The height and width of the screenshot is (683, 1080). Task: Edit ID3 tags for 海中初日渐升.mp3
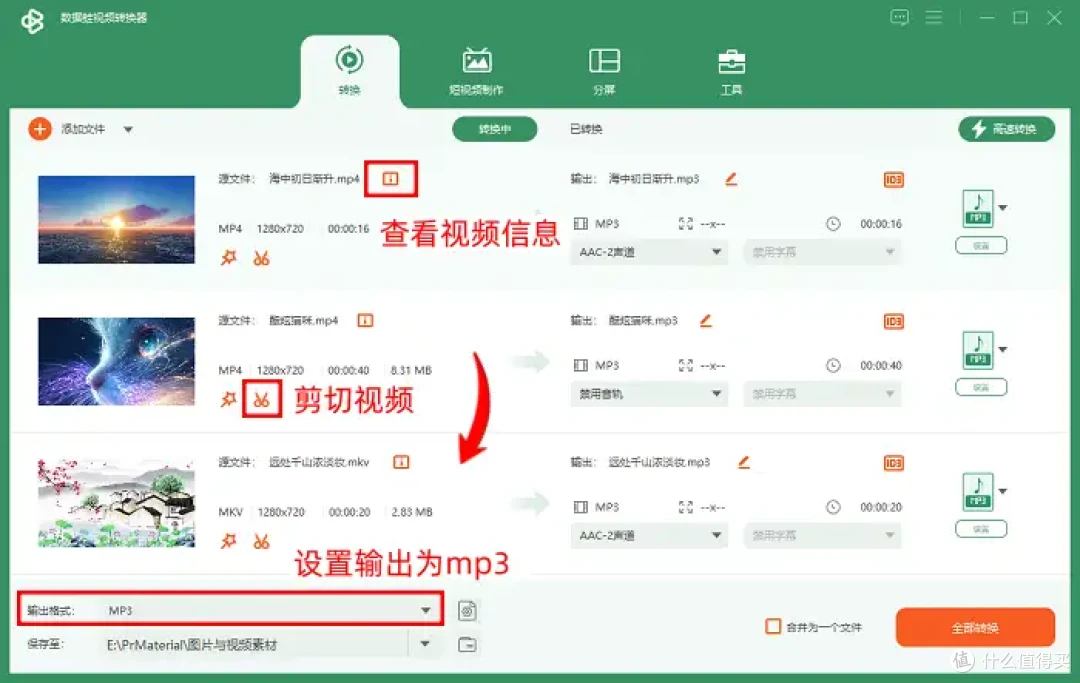click(x=893, y=180)
